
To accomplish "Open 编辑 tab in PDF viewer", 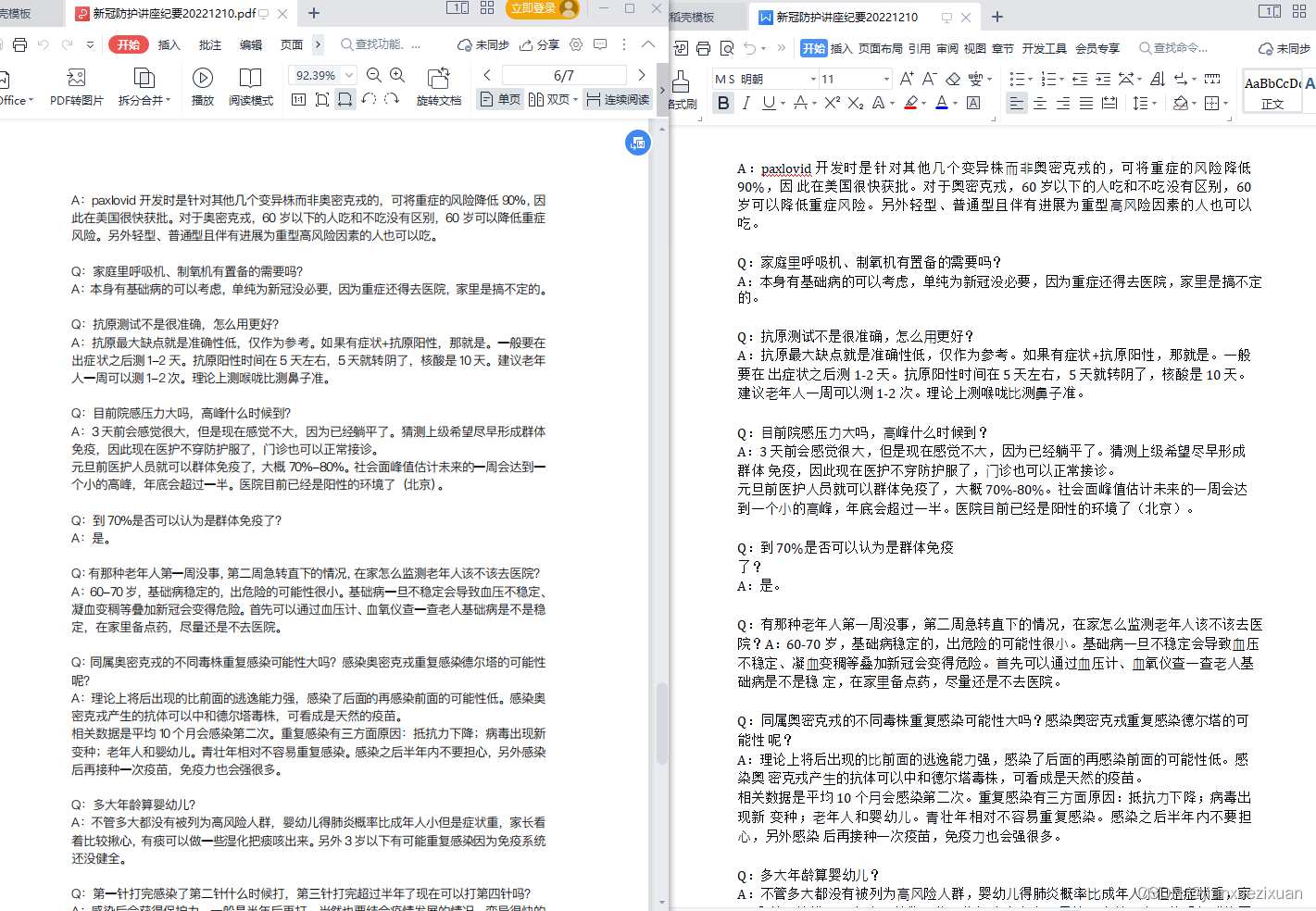I will 251,44.
